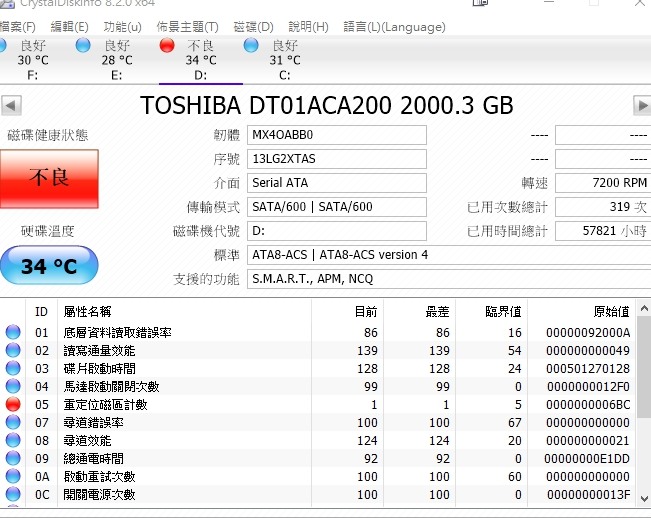This screenshot has height=518, width=651.
Task: Select the E: drive tab at 28 °C
Action: tap(117, 60)
